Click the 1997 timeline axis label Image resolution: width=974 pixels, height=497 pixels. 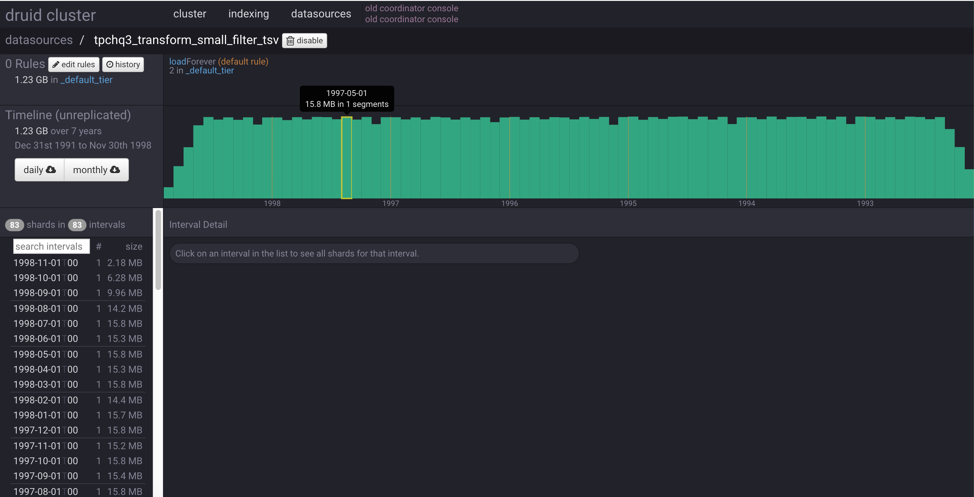pyautogui.click(x=391, y=204)
